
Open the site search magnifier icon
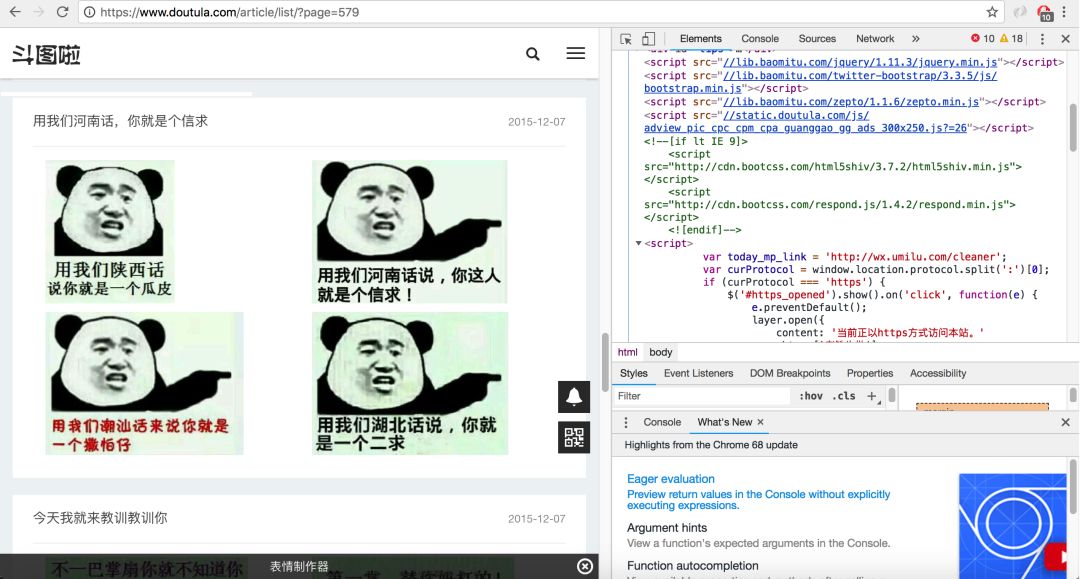coord(532,54)
